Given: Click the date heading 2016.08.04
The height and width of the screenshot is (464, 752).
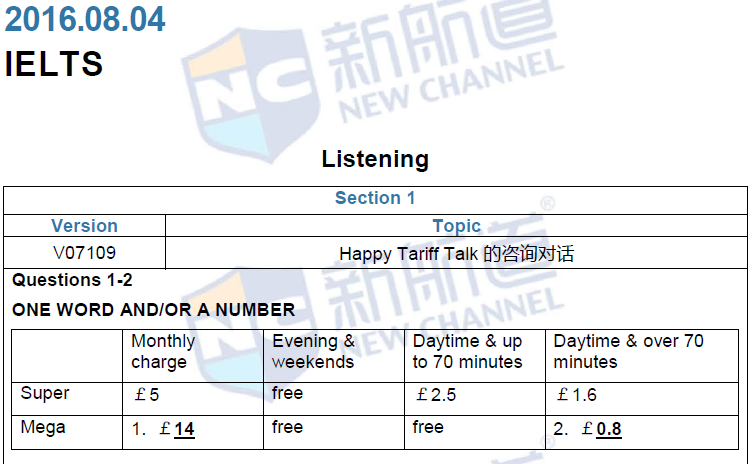Looking at the screenshot, I should 85,19.
